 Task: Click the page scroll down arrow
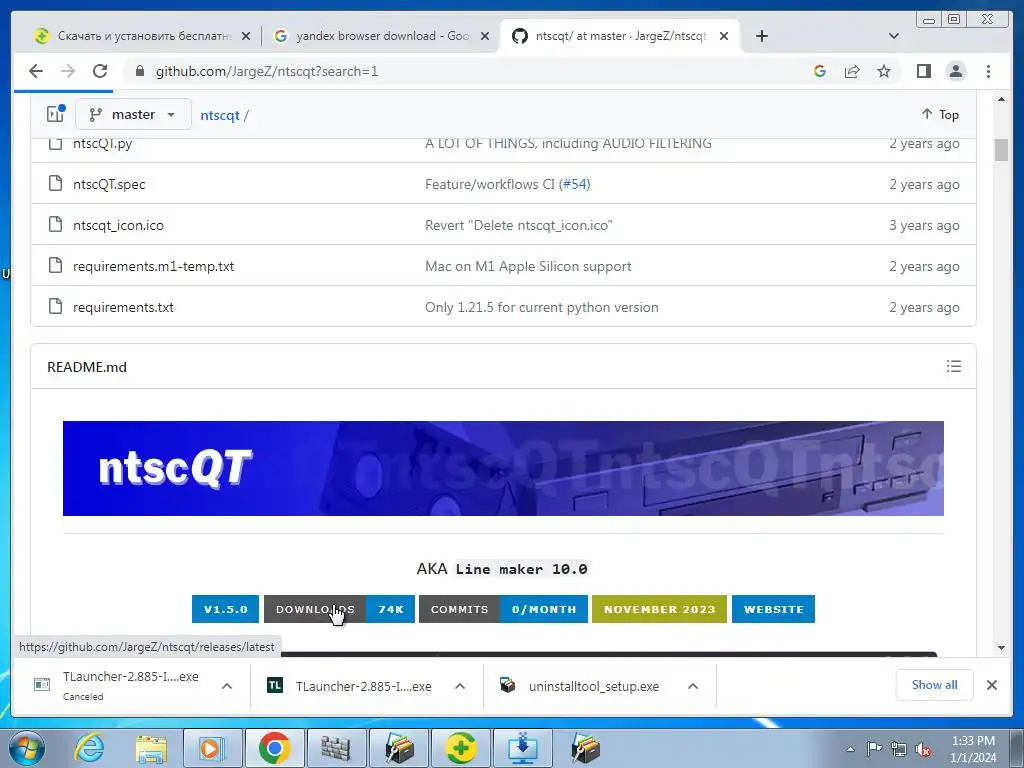point(1001,648)
